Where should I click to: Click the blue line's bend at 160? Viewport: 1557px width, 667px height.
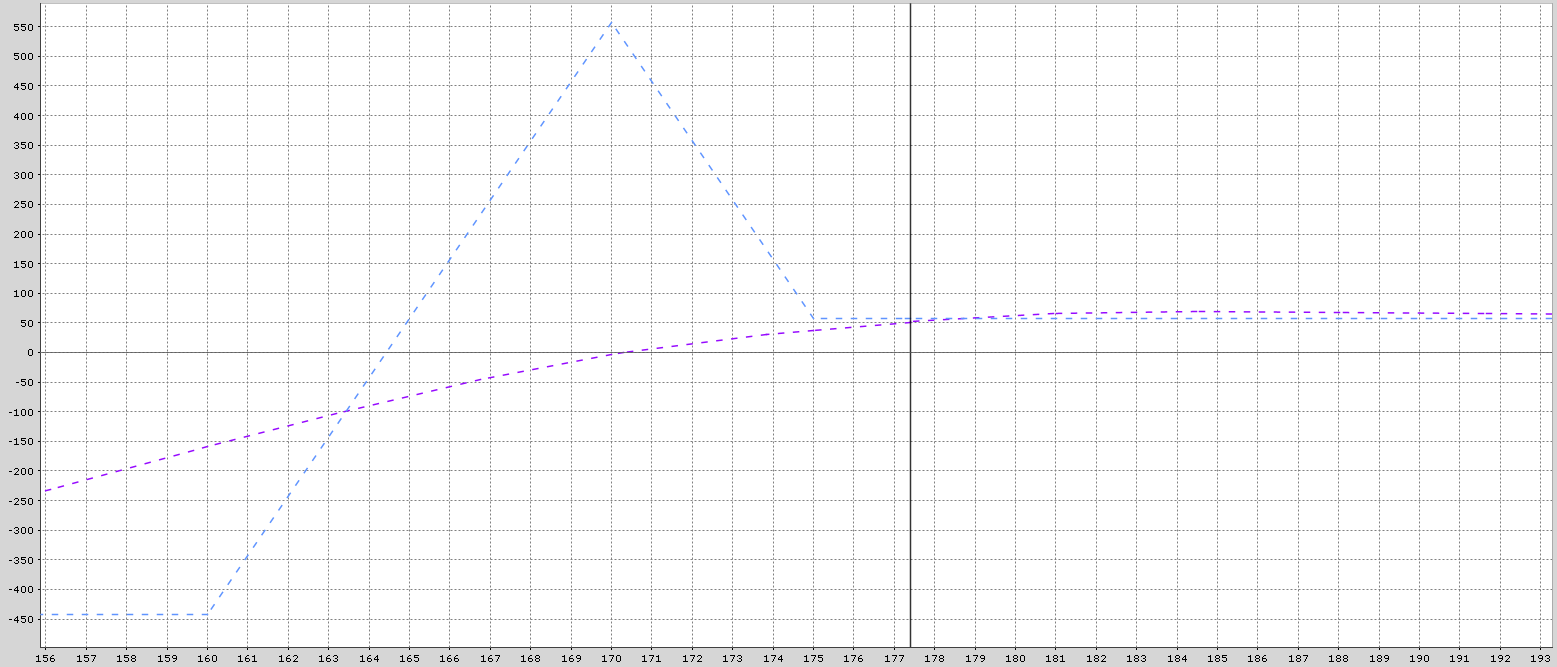click(x=207, y=615)
